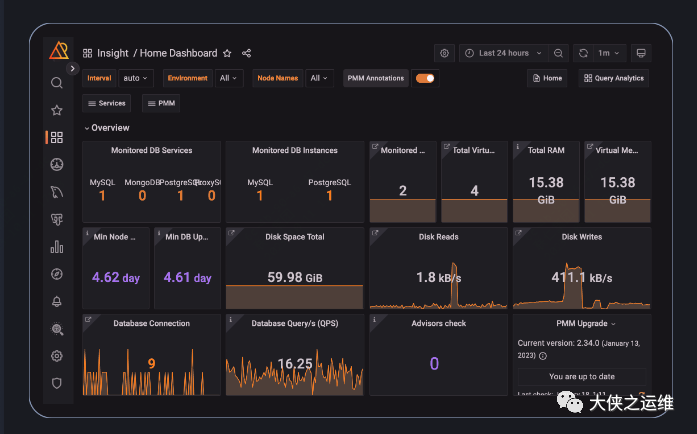Open the Monitored DB Services panel title

(152, 150)
